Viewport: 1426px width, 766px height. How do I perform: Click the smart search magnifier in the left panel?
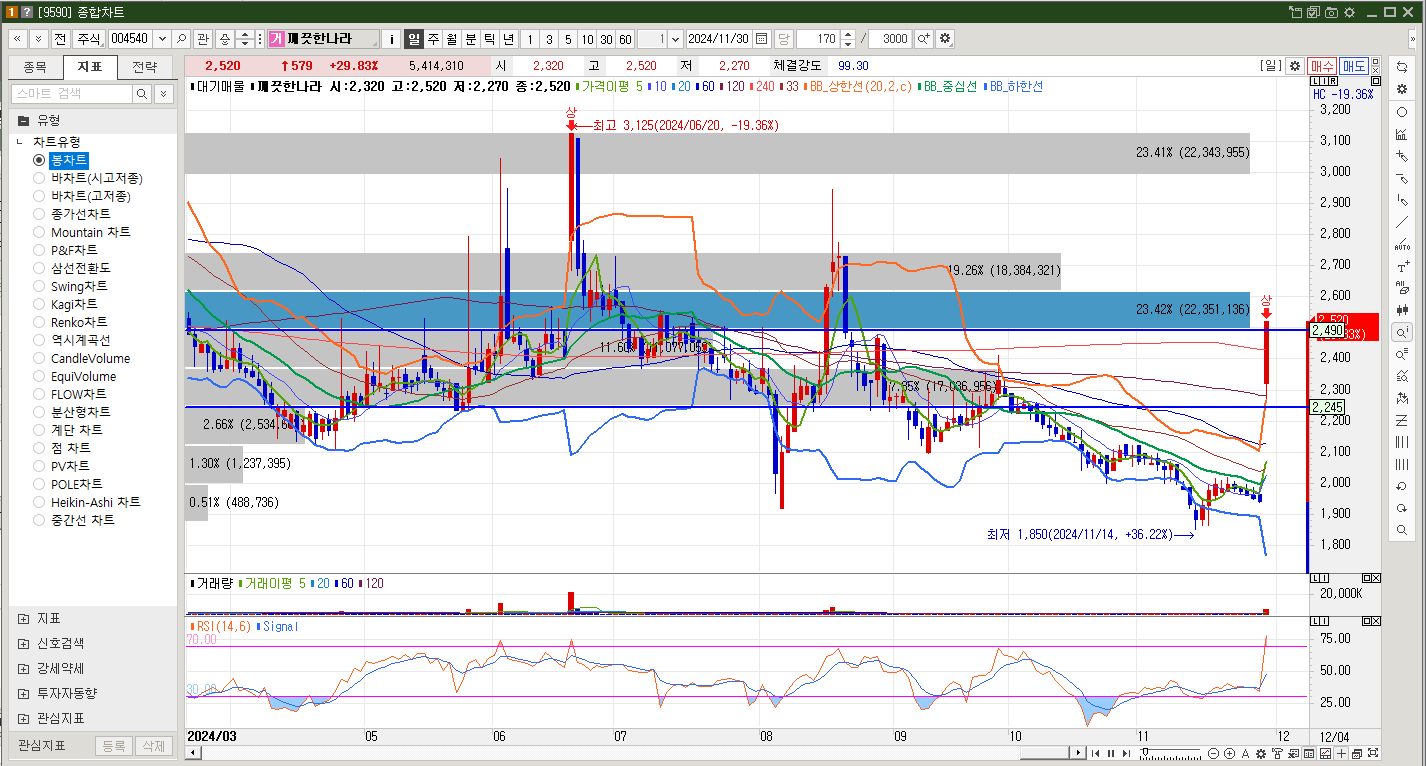pyautogui.click(x=142, y=94)
